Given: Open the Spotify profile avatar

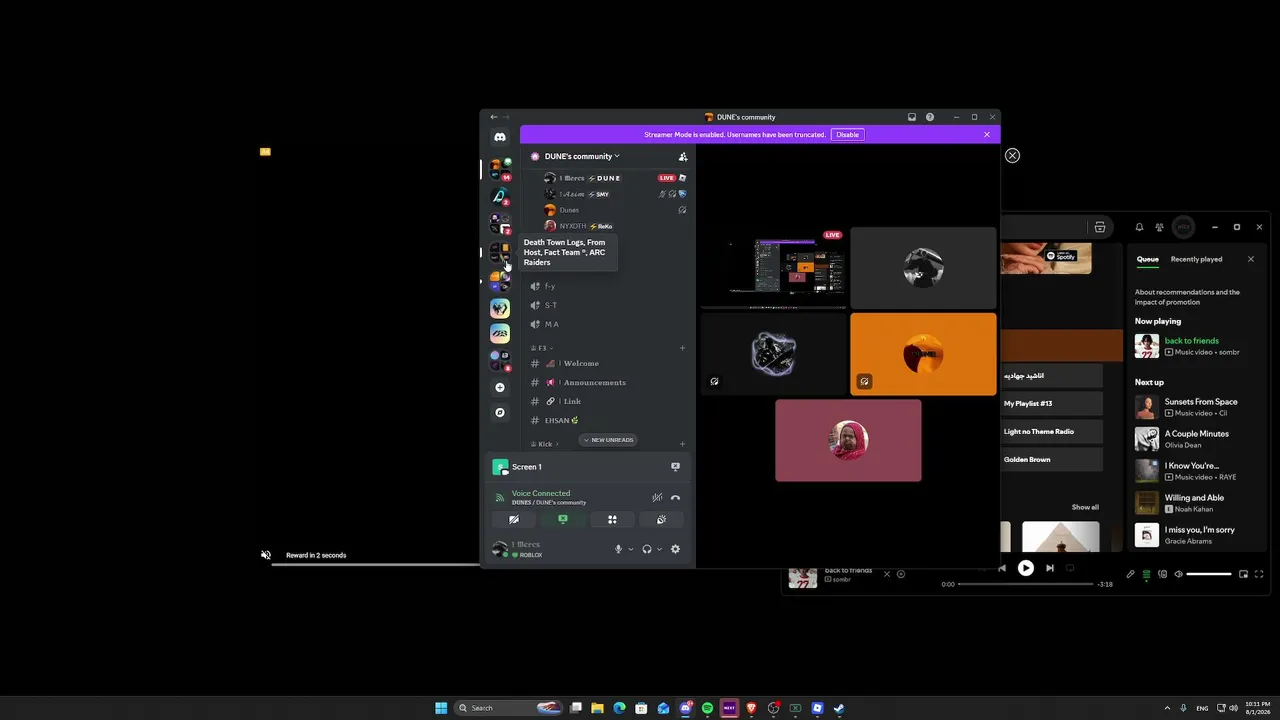Looking at the screenshot, I should click(1183, 227).
